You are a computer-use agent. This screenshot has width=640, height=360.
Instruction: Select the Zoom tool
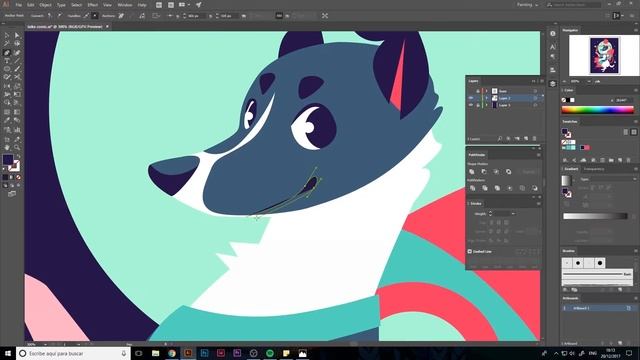17,147
